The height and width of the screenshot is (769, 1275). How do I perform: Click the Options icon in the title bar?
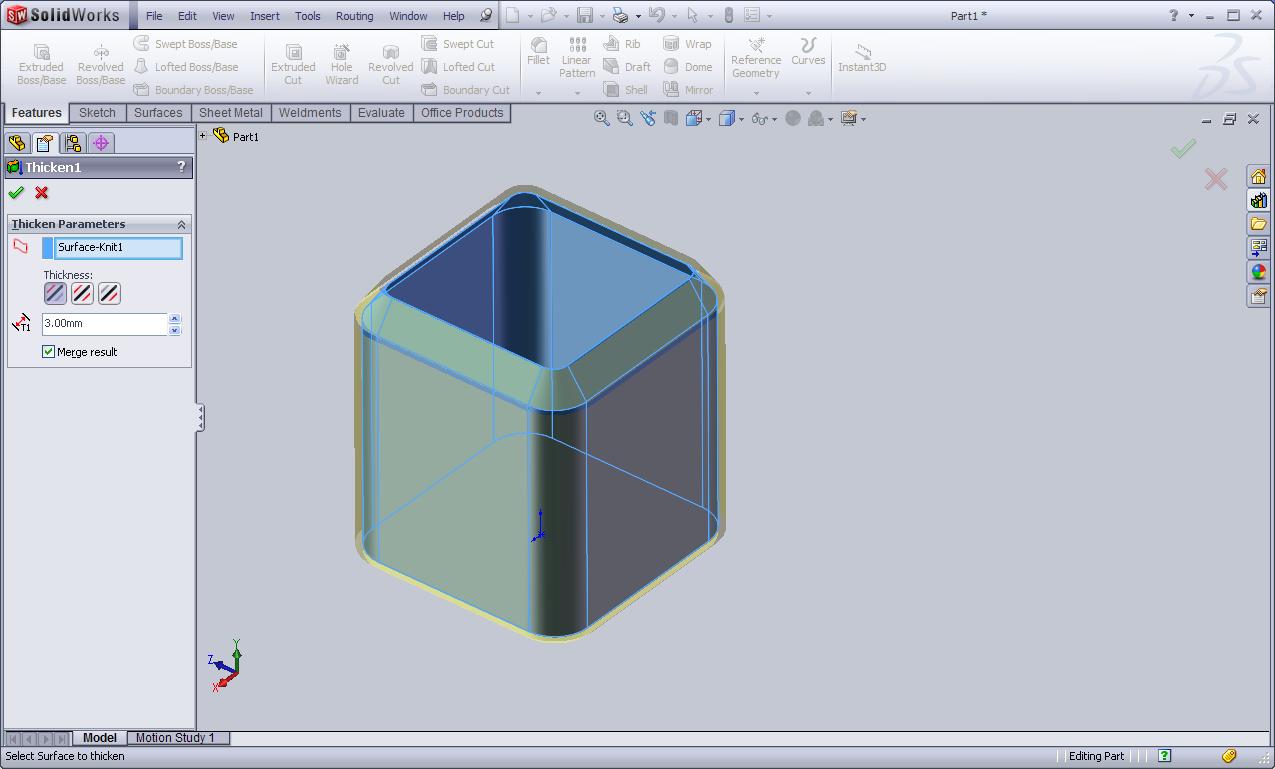[x=752, y=15]
